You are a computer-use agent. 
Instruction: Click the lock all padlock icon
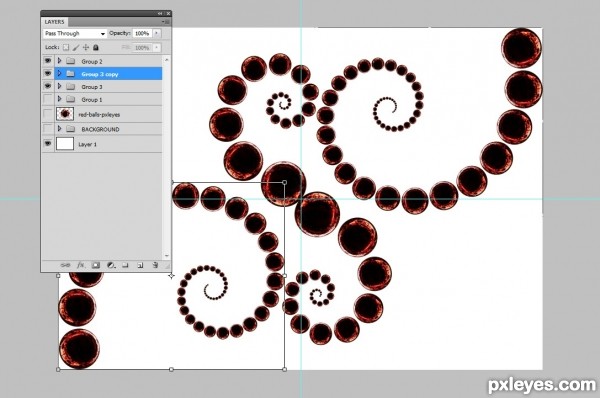pyautogui.click(x=96, y=47)
